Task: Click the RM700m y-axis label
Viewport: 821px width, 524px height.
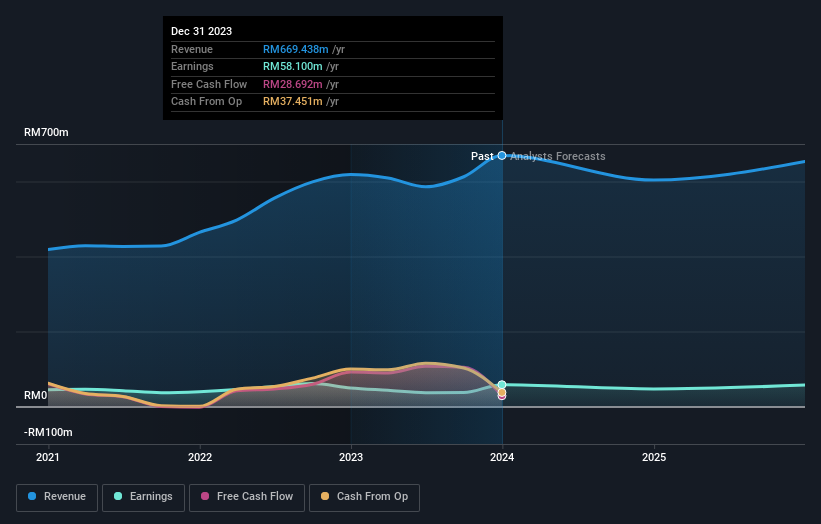Action: pyautogui.click(x=46, y=132)
